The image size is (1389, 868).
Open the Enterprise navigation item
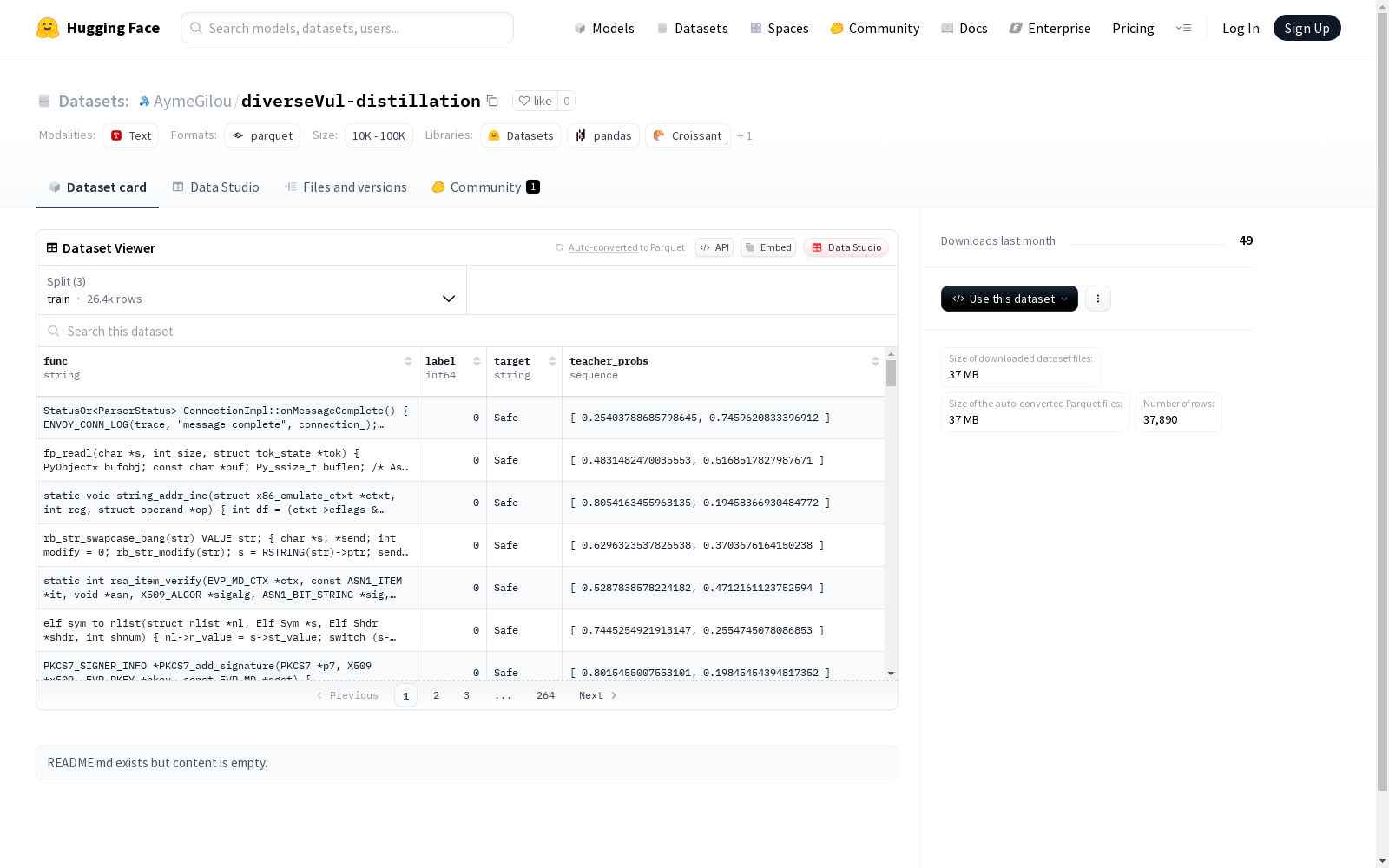[x=1050, y=28]
